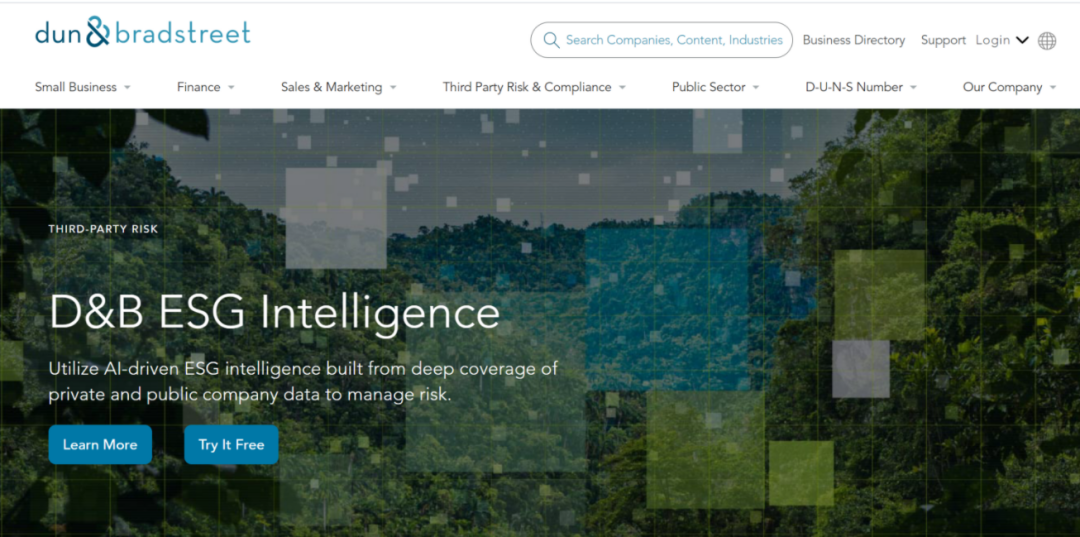Click the Login text
This screenshot has height=537, width=1080.
993,40
